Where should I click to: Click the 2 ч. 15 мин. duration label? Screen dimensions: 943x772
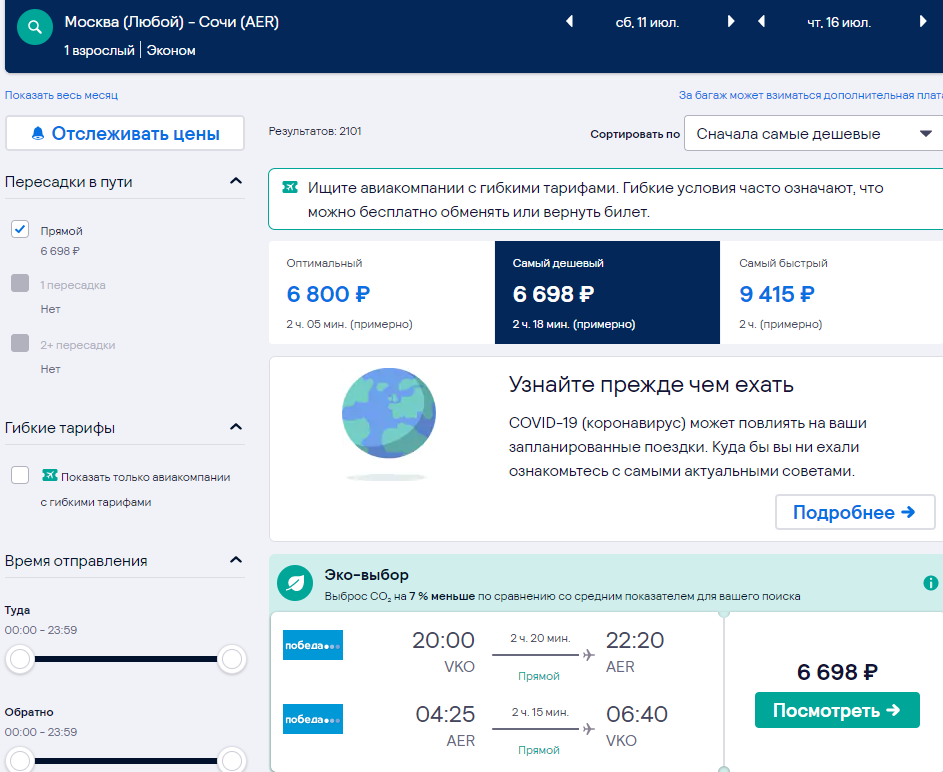(540, 712)
